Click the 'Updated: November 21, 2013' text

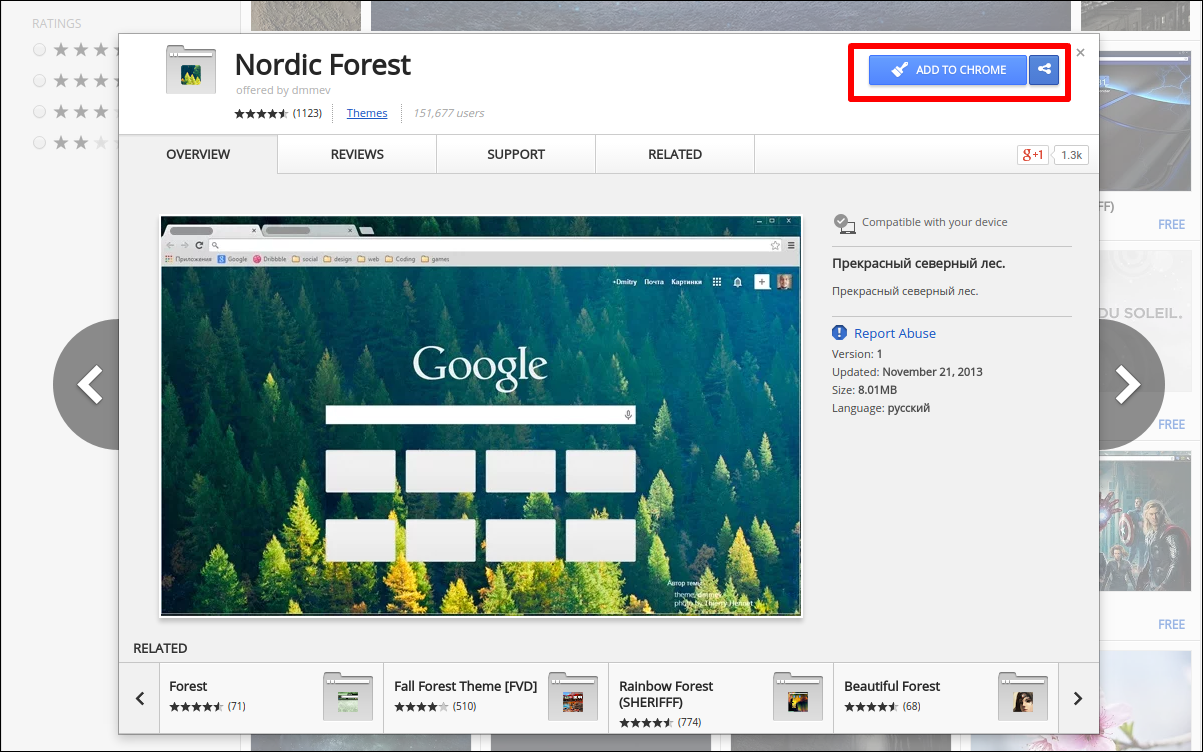point(907,371)
